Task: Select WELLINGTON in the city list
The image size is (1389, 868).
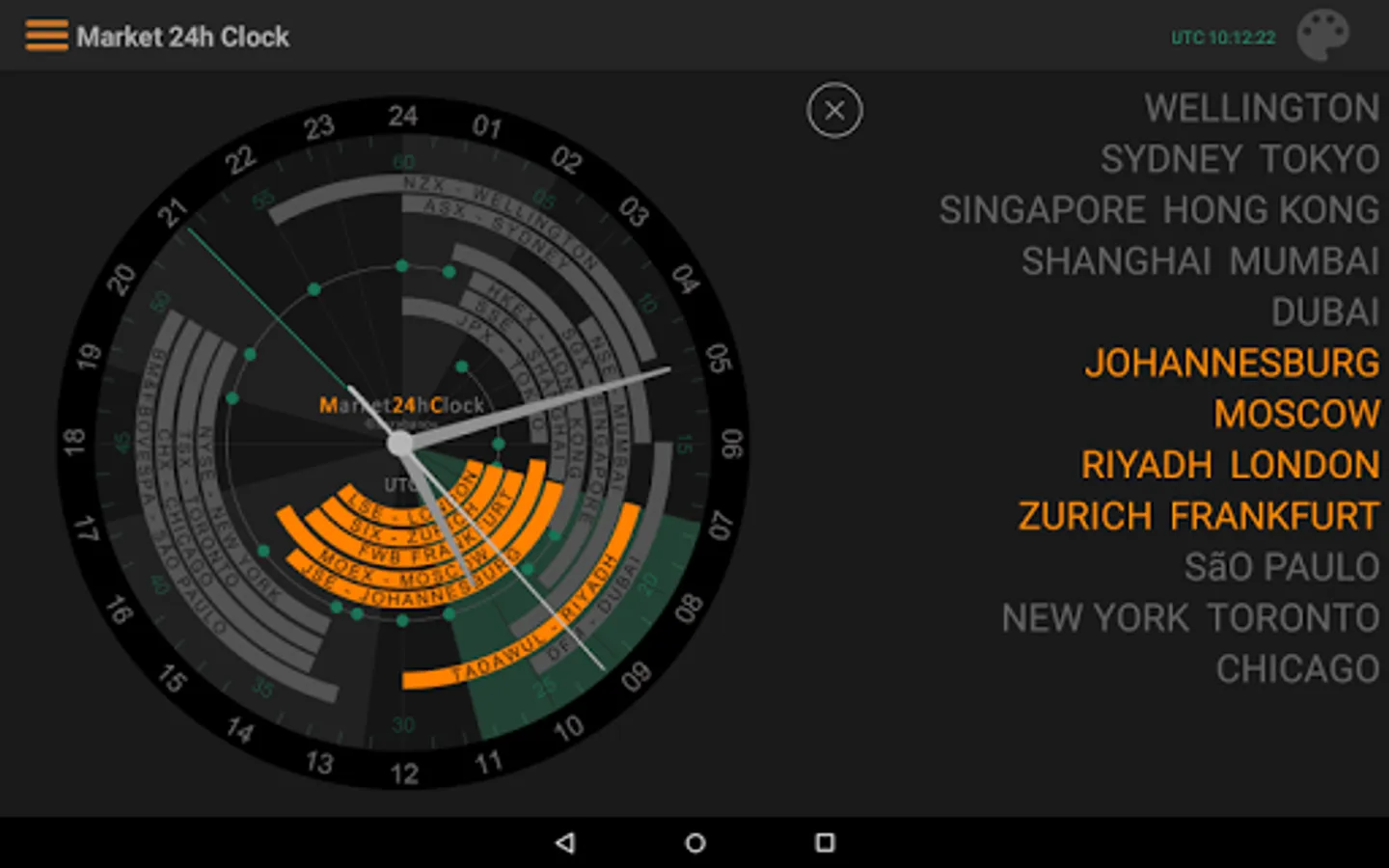Action: click(x=1262, y=108)
